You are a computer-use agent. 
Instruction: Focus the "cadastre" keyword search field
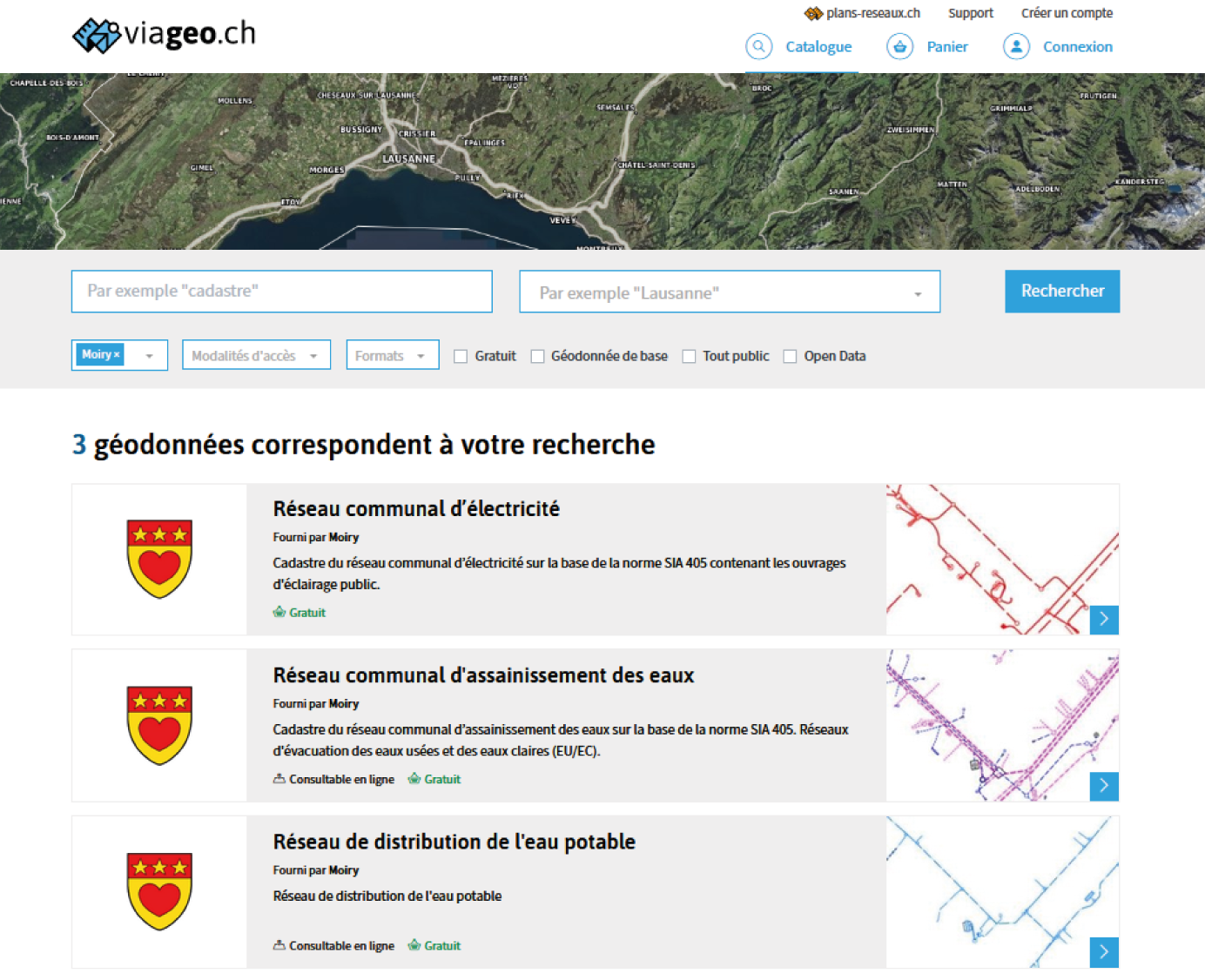[x=281, y=291]
